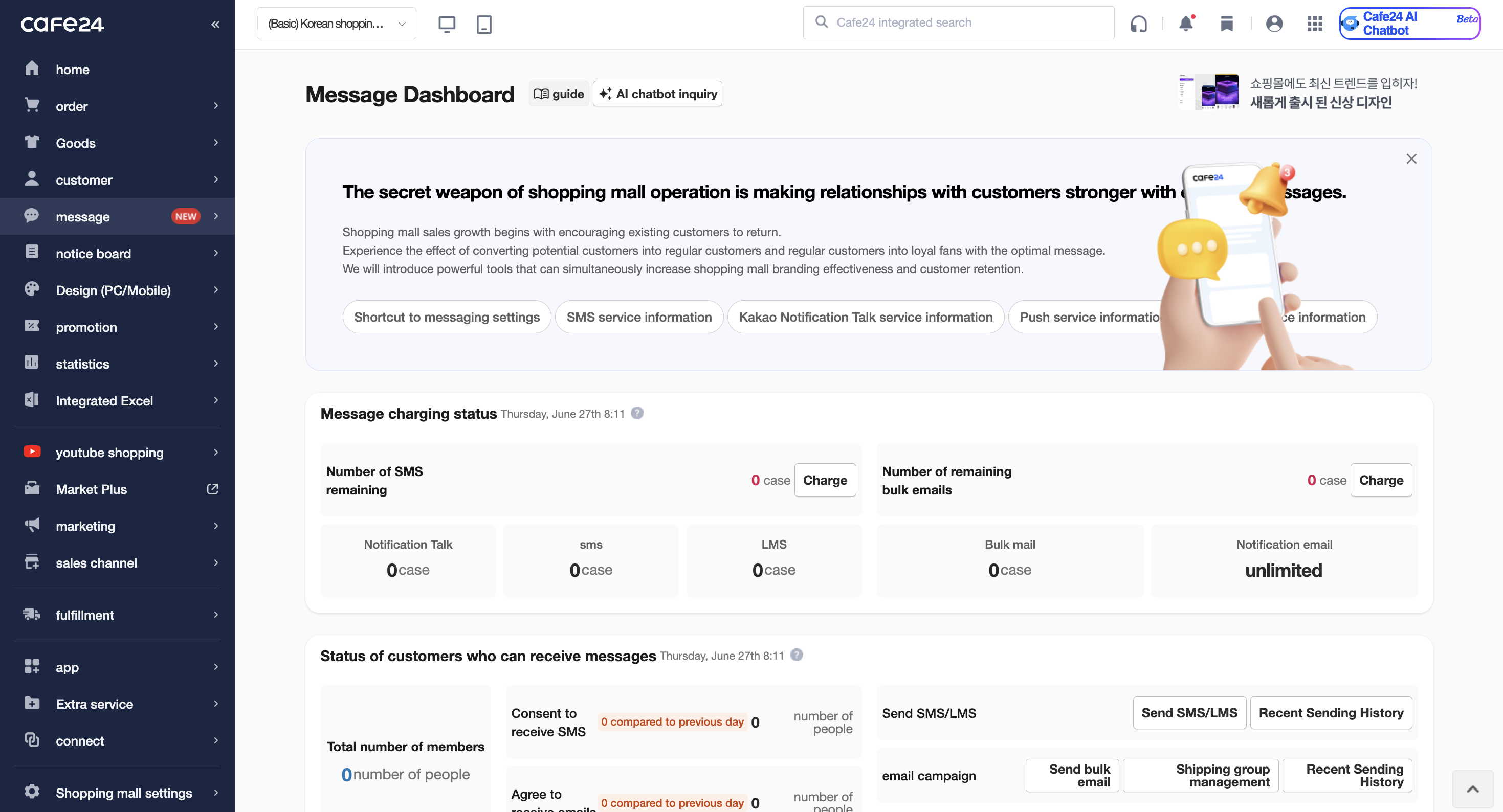Click help icon beside Message charging status

coord(637,413)
